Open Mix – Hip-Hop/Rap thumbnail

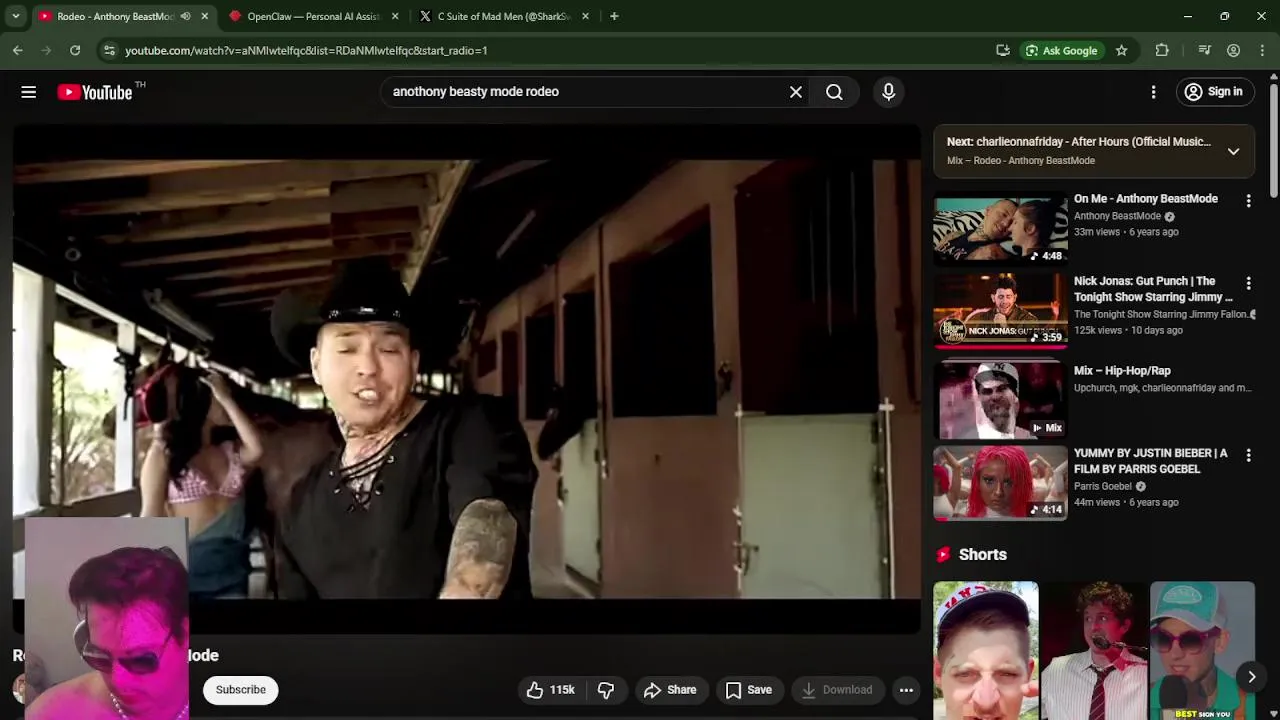point(1000,401)
